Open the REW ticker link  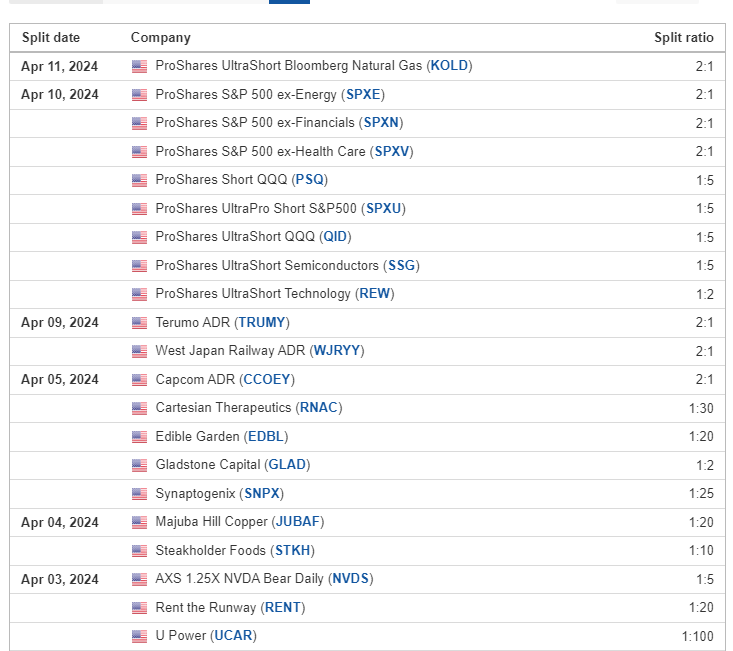pyautogui.click(x=374, y=293)
